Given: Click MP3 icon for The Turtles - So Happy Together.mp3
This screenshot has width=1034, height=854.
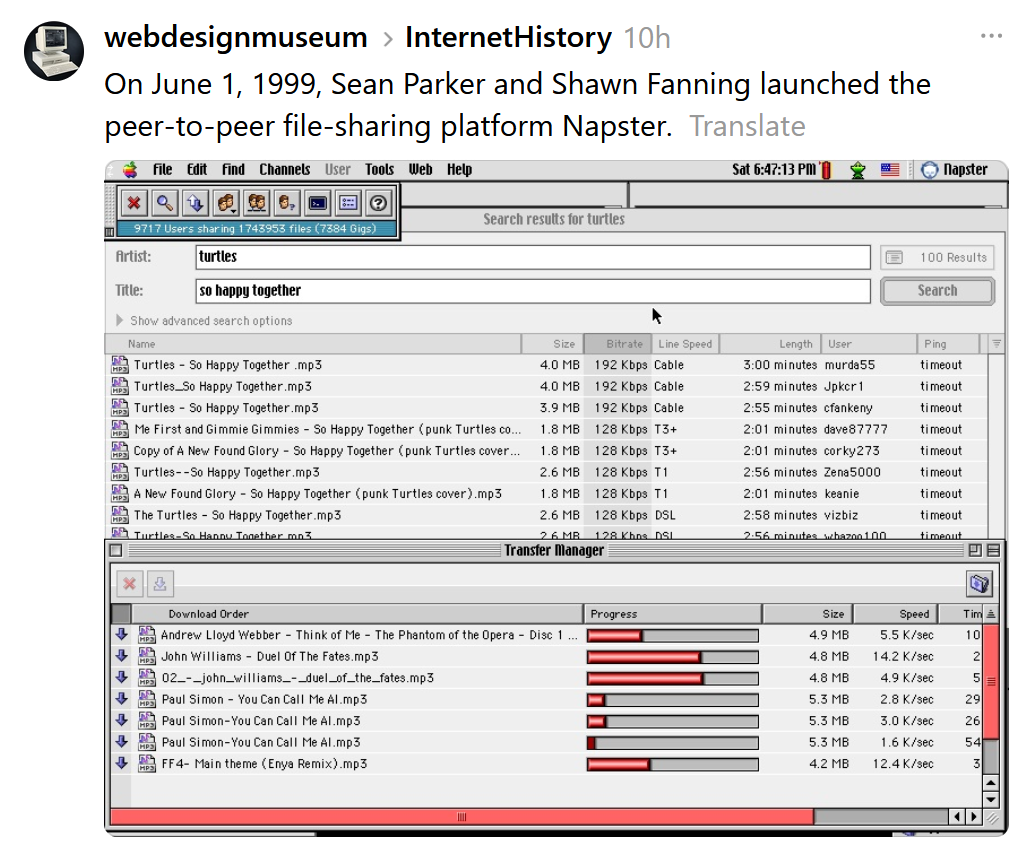Looking at the screenshot, I should tap(120, 514).
